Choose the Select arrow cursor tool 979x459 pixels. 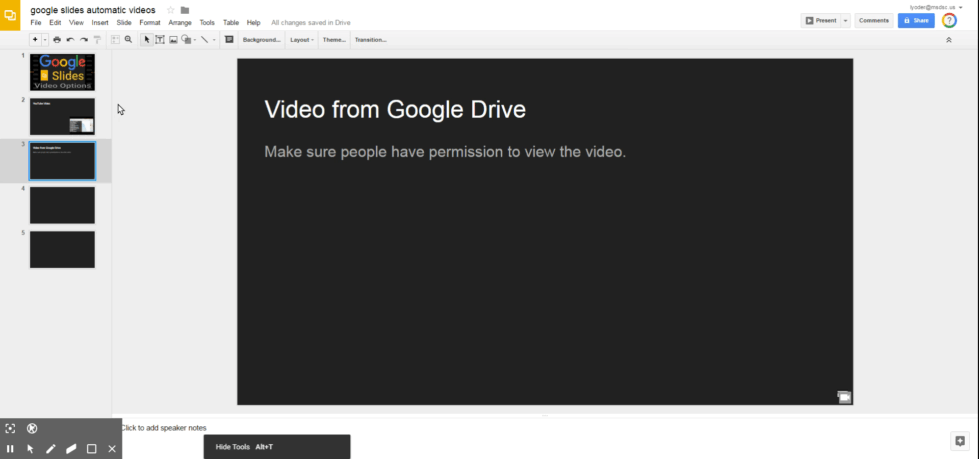pos(147,39)
